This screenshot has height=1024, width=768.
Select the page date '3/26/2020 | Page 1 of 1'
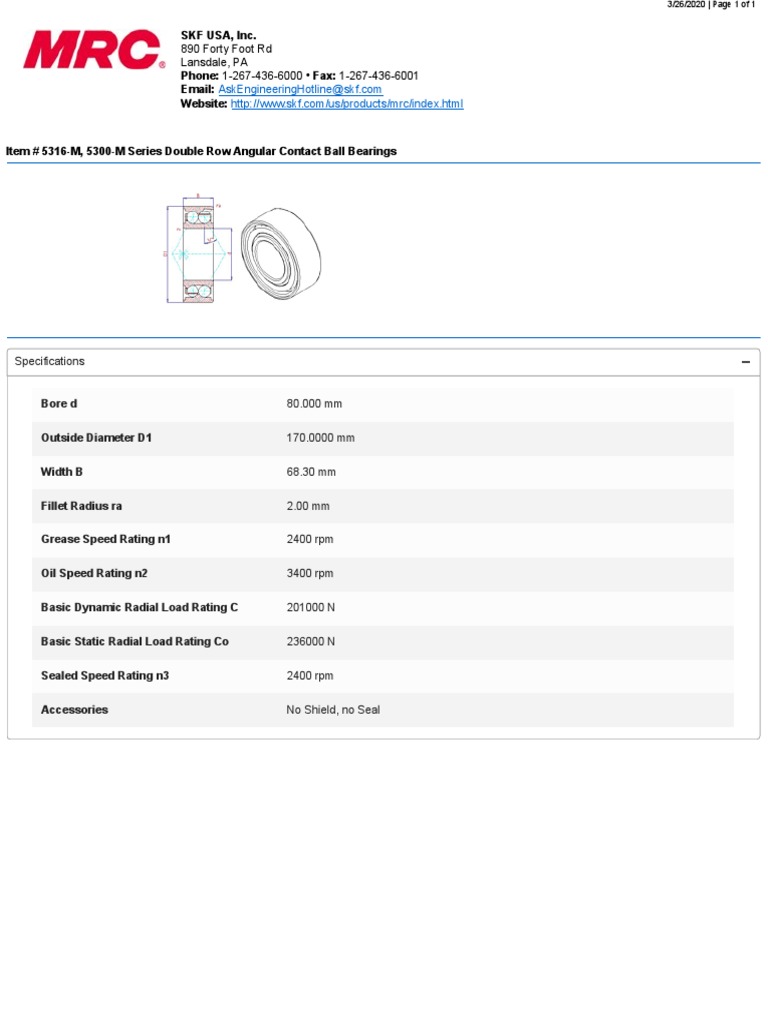click(711, 5)
